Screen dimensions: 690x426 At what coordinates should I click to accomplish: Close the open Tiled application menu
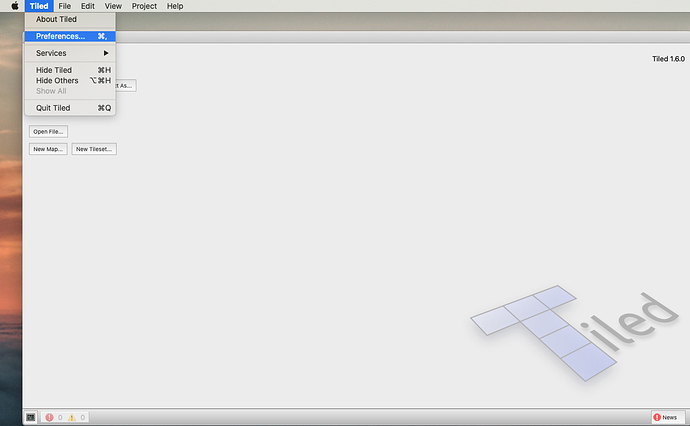(39, 6)
